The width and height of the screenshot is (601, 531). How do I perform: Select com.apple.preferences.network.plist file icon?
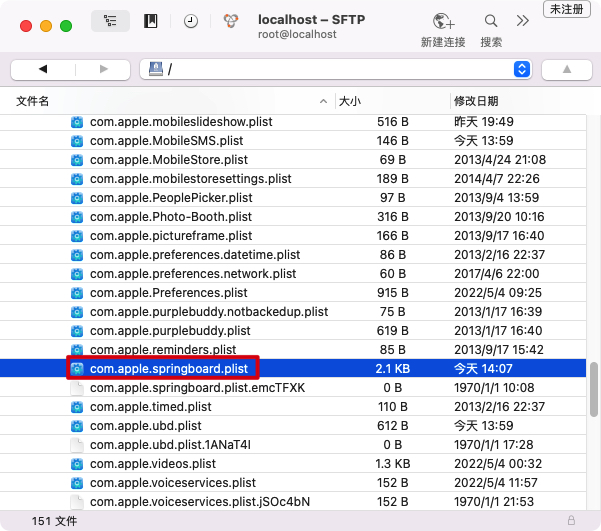[x=77, y=274]
